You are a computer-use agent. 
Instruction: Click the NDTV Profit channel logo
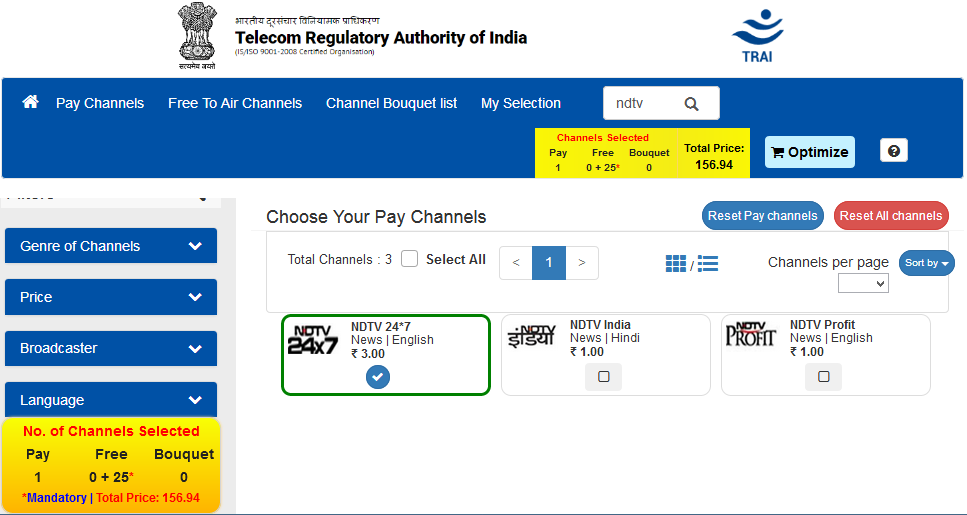[x=751, y=334]
